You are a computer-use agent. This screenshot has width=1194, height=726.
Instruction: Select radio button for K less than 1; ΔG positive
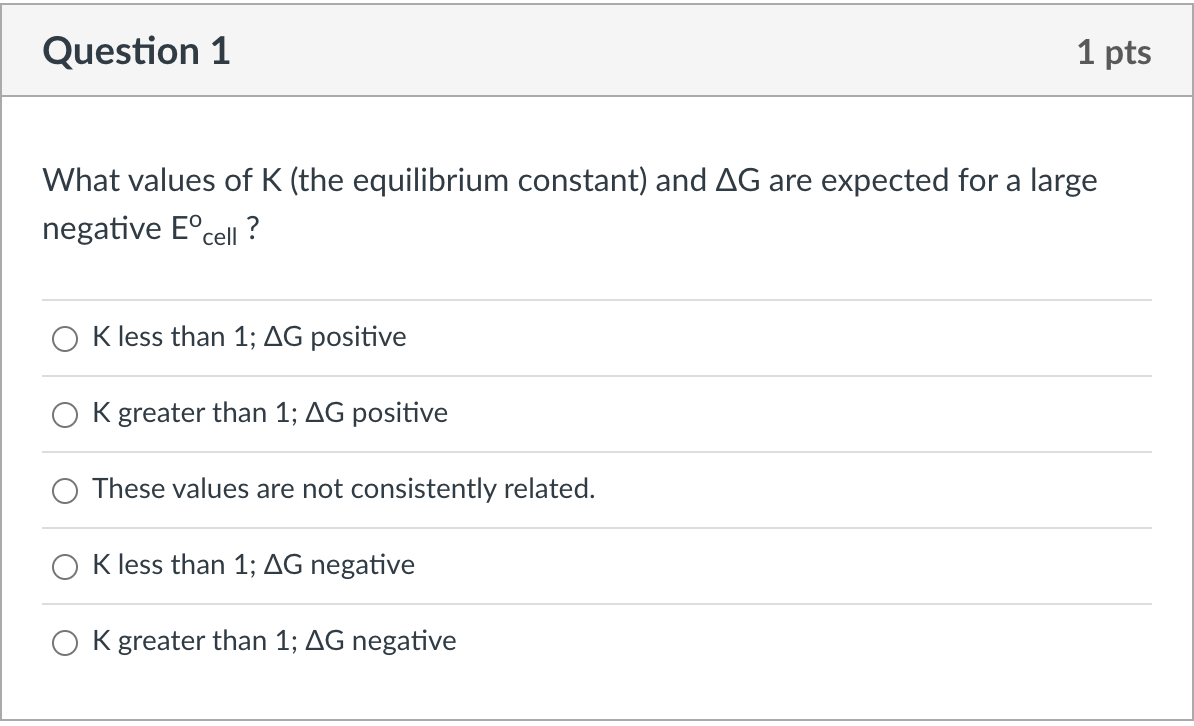65,338
